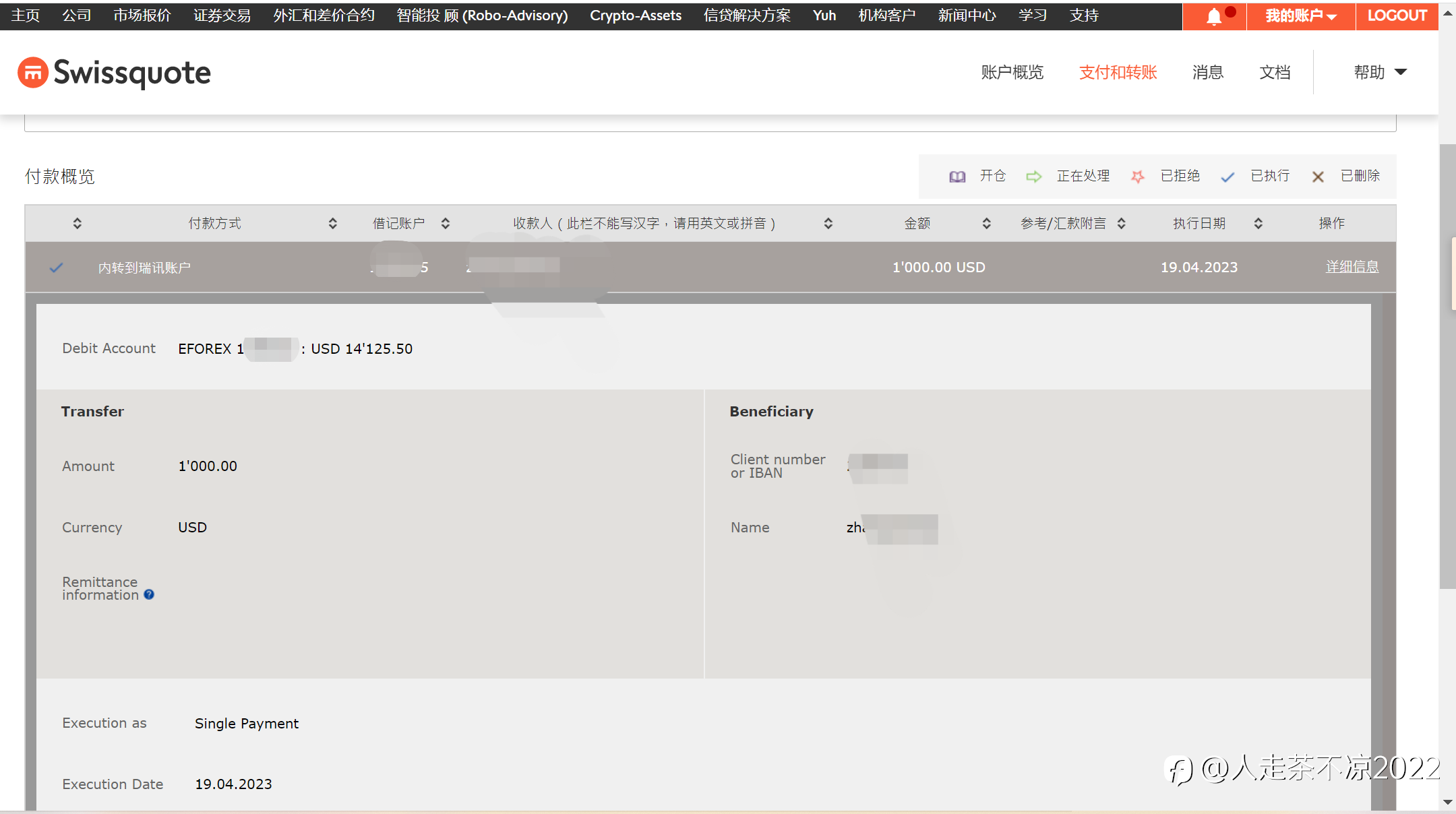This screenshot has width=1456, height=814.
Task: Open the 账户概览 tab
Action: pos(1012,72)
